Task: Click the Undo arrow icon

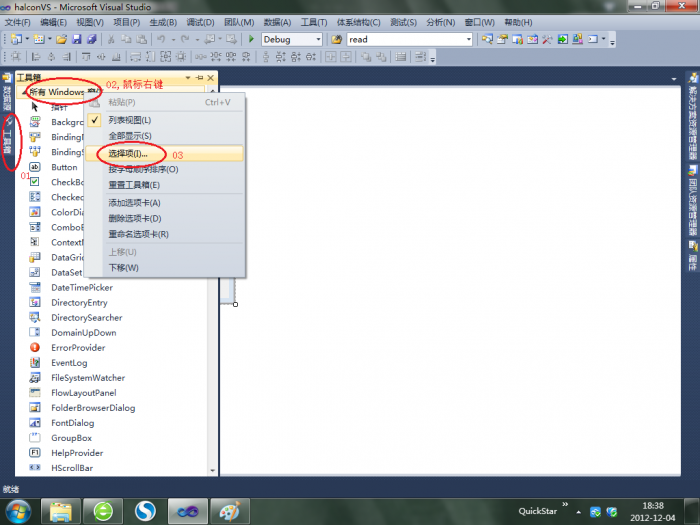Action: click(x=161, y=39)
